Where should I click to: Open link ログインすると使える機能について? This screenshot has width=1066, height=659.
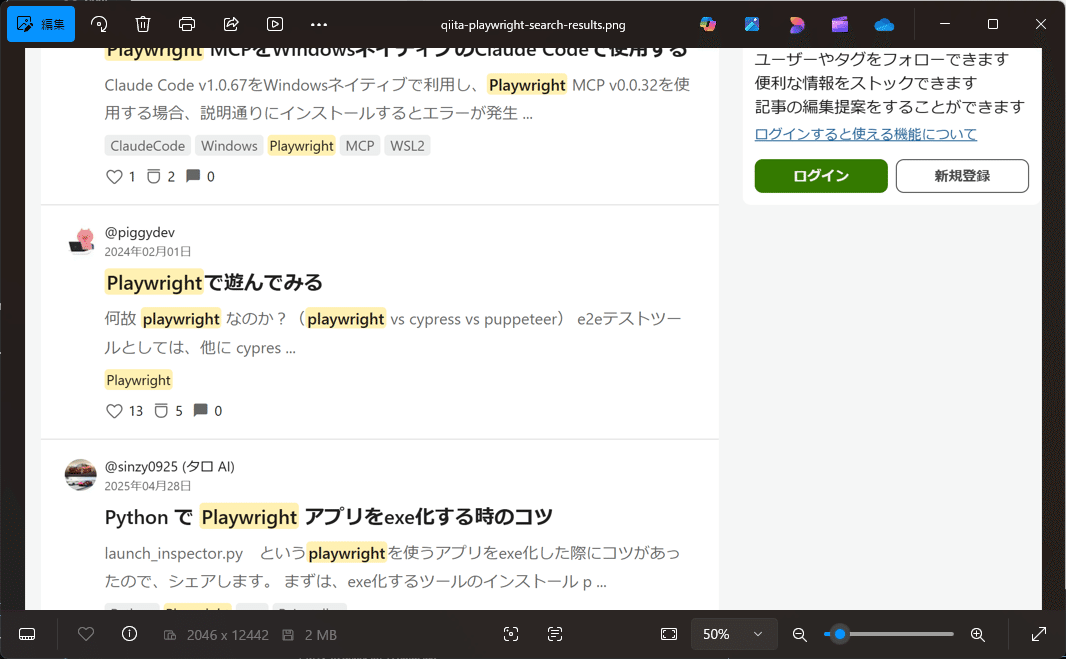click(865, 134)
